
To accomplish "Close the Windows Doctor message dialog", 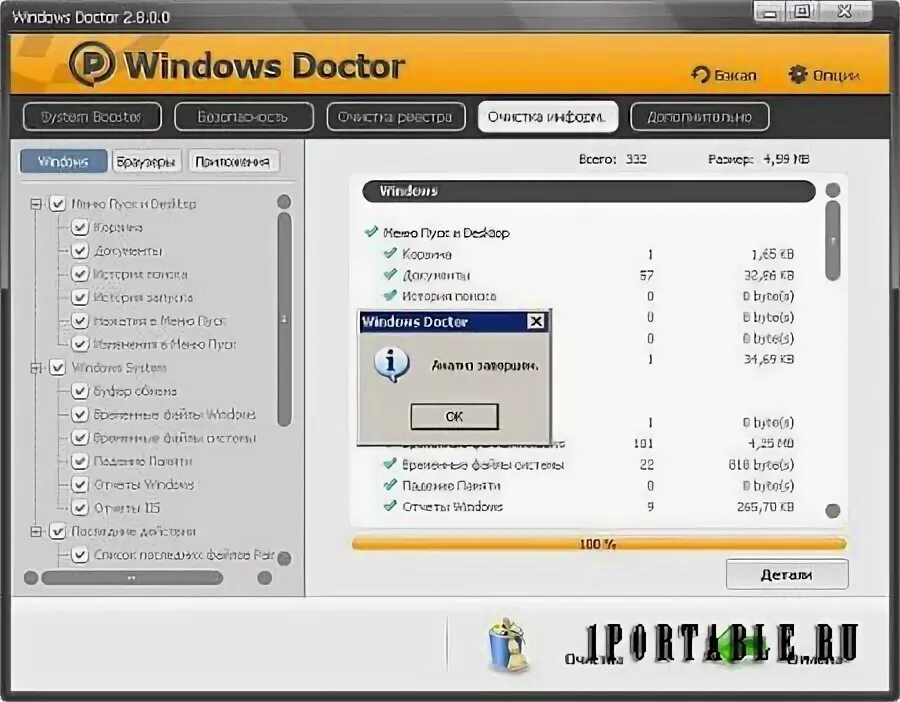I will pyautogui.click(x=536, y=321).
